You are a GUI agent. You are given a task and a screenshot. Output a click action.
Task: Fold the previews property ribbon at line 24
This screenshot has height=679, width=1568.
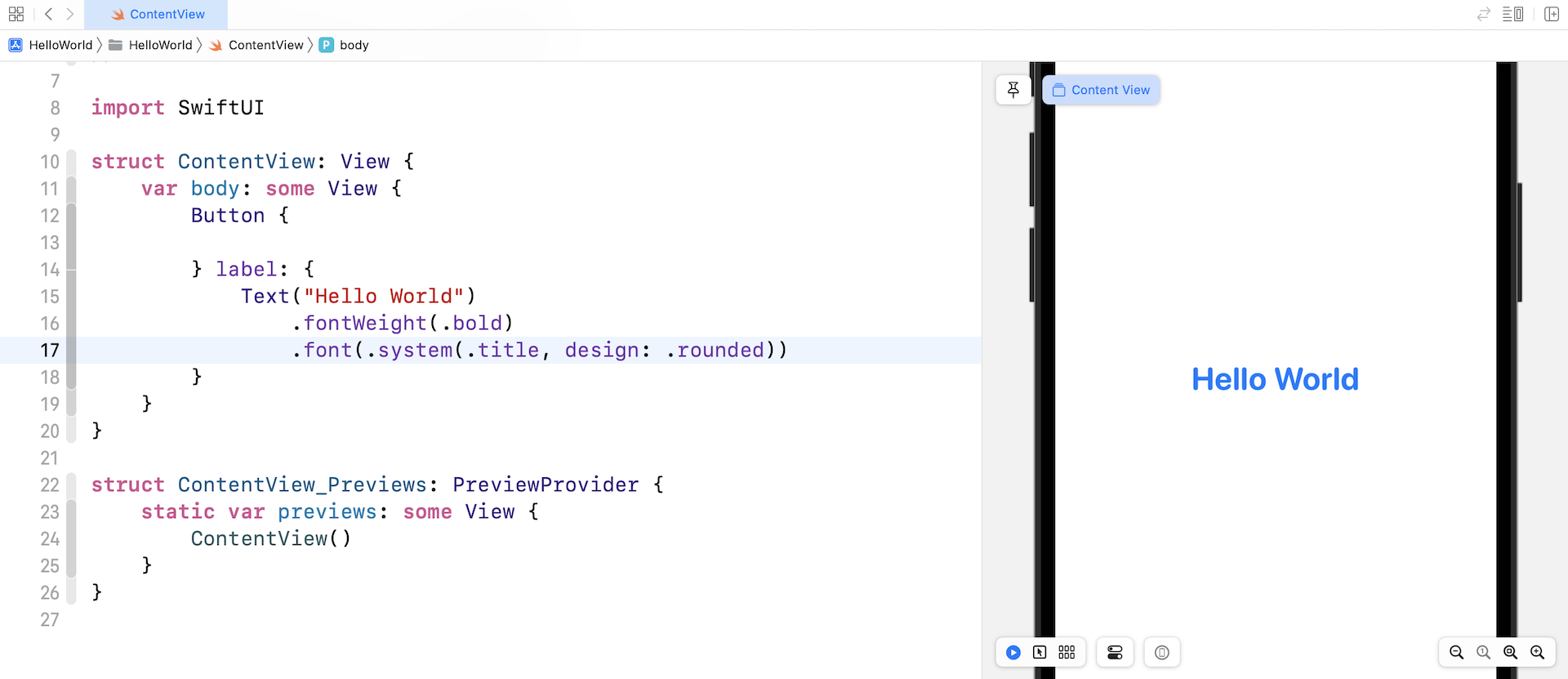click(x=71, y=539)
